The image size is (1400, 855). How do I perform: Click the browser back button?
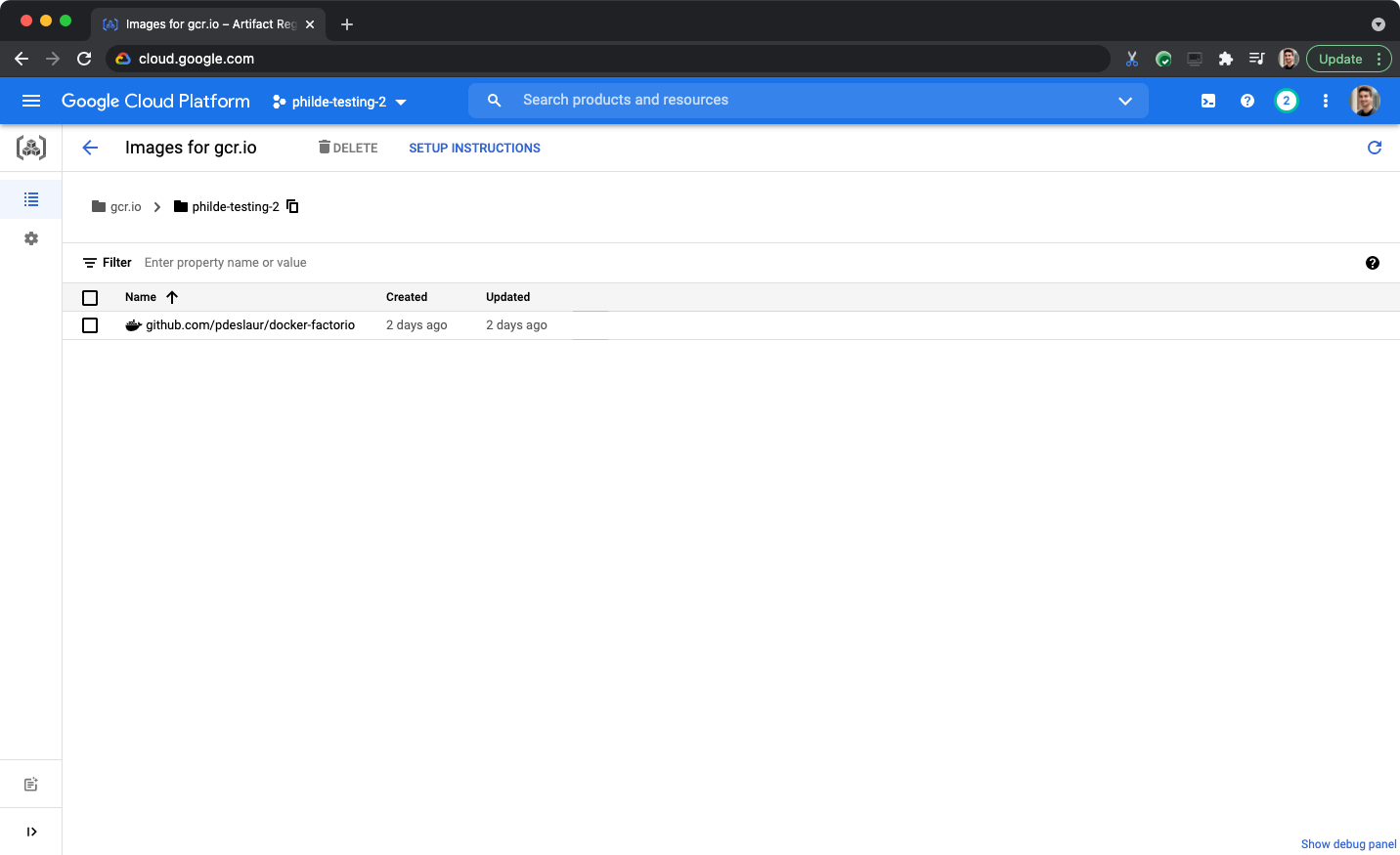22,59
